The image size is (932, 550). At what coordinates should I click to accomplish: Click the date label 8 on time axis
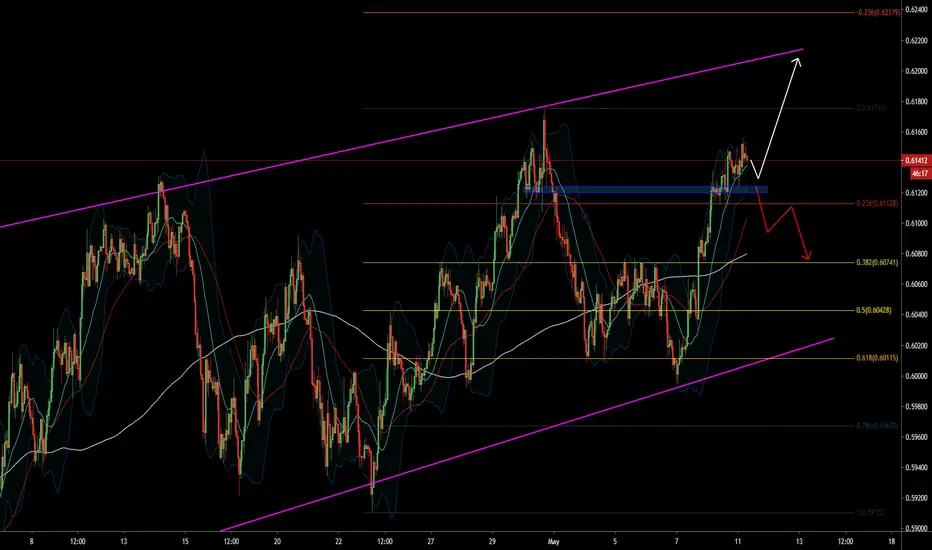pos(32,542)
